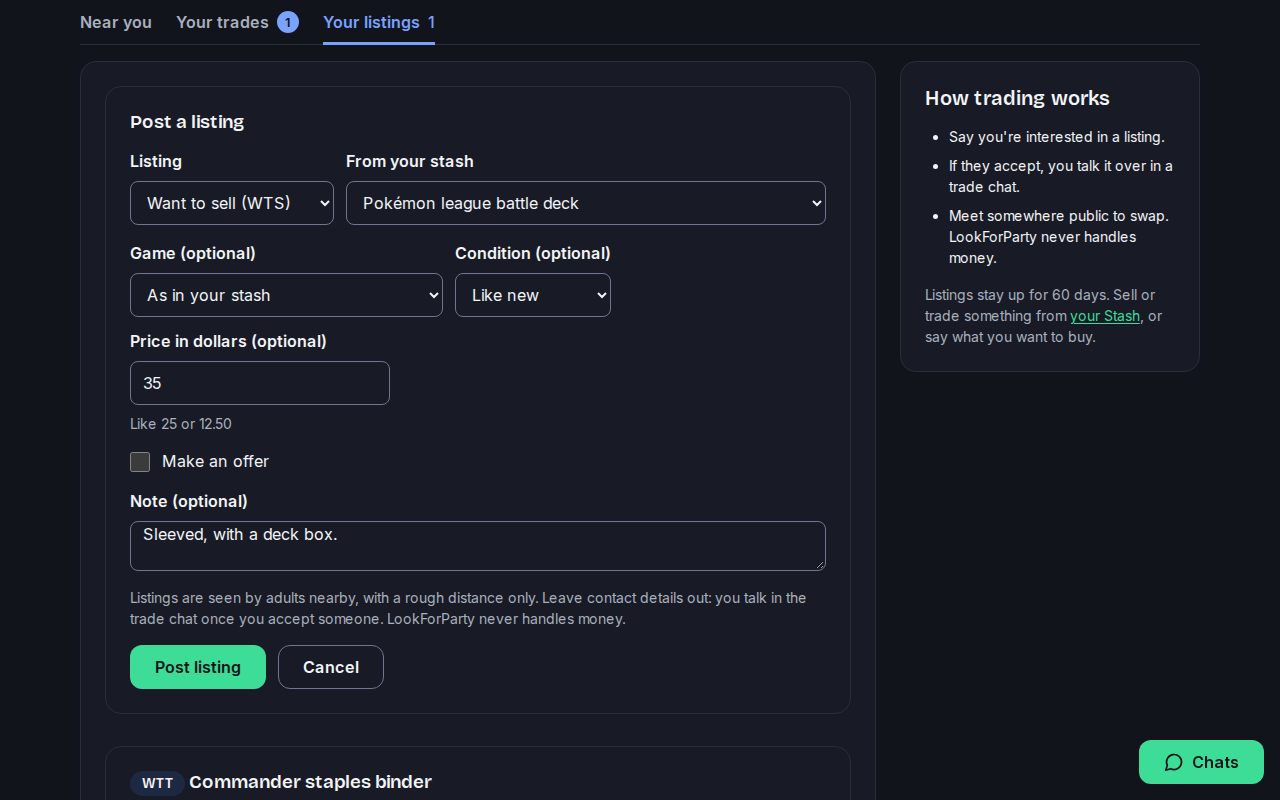Screen dimensions: 1280x800
Task: Click the Post a listing heading
Action: point(187,122)
